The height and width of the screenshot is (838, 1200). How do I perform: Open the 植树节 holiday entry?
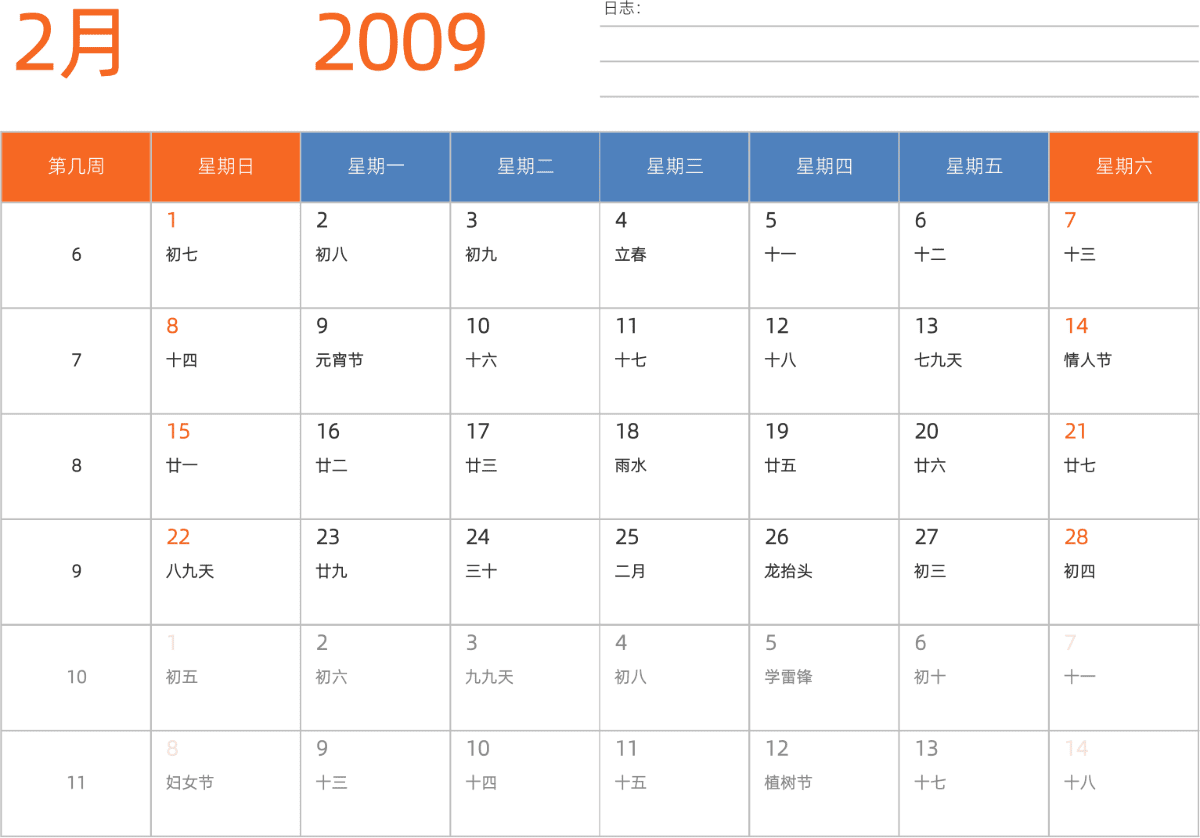pos(788,783)
